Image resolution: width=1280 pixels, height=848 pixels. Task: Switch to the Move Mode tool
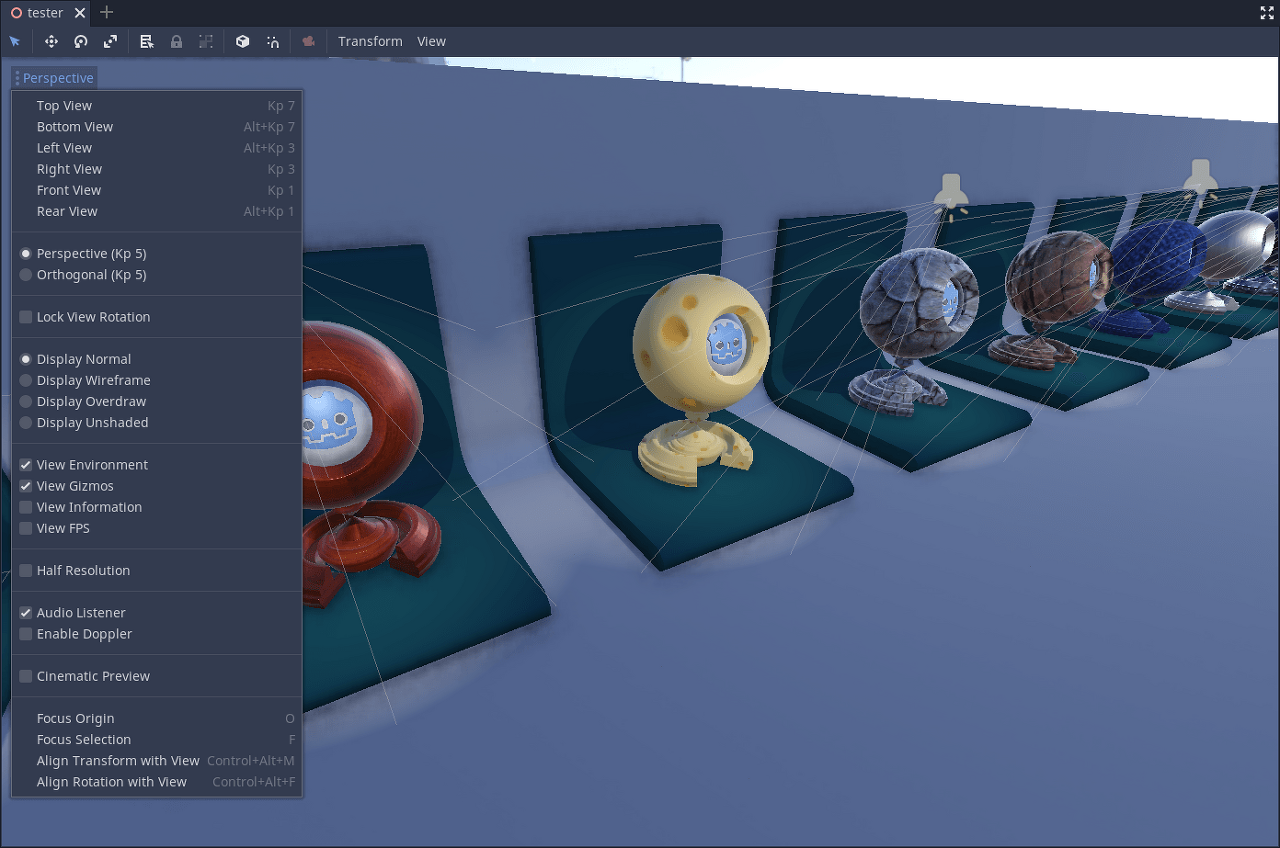click(51, 41)
